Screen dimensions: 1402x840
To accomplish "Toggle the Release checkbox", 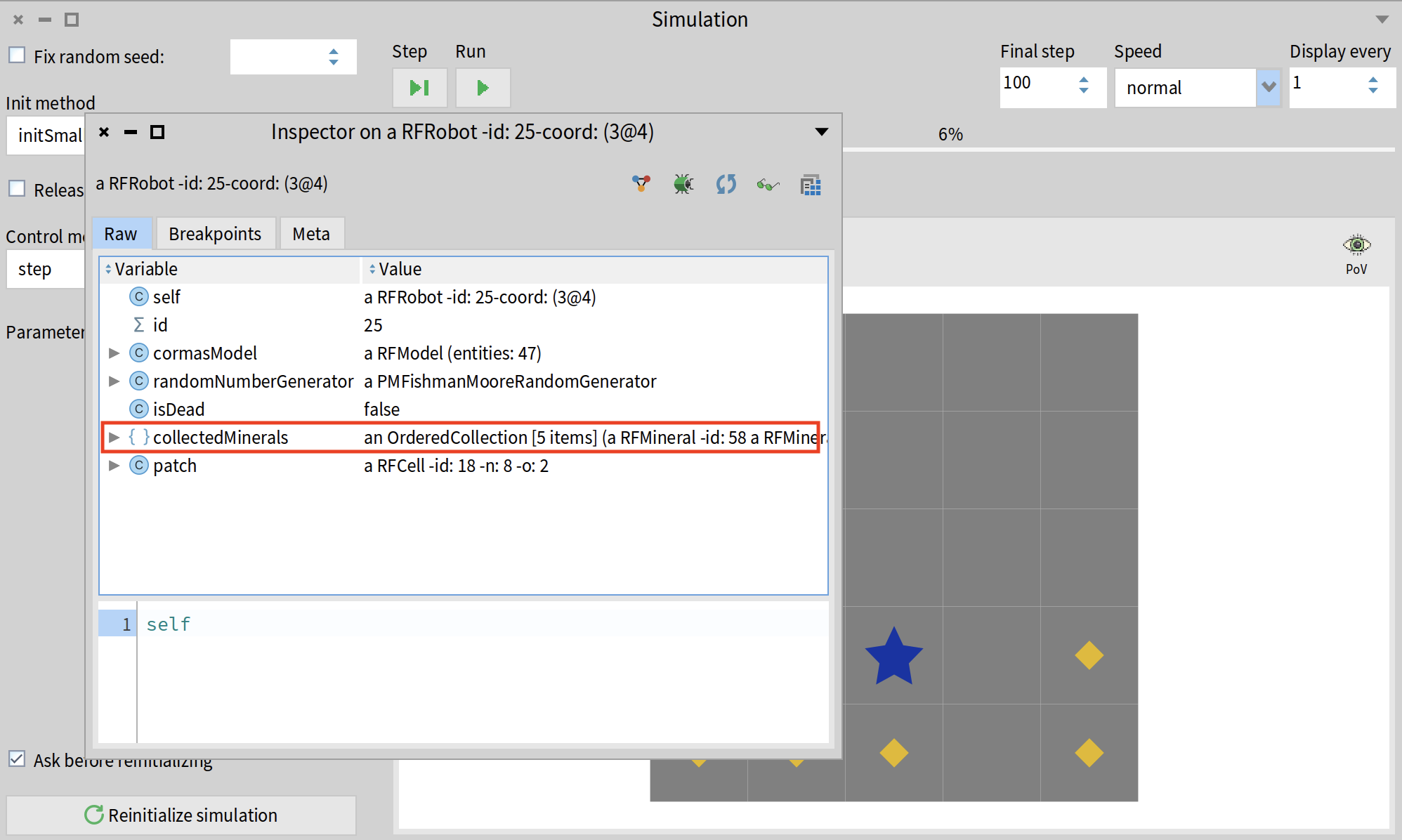I will coord(18,189).
